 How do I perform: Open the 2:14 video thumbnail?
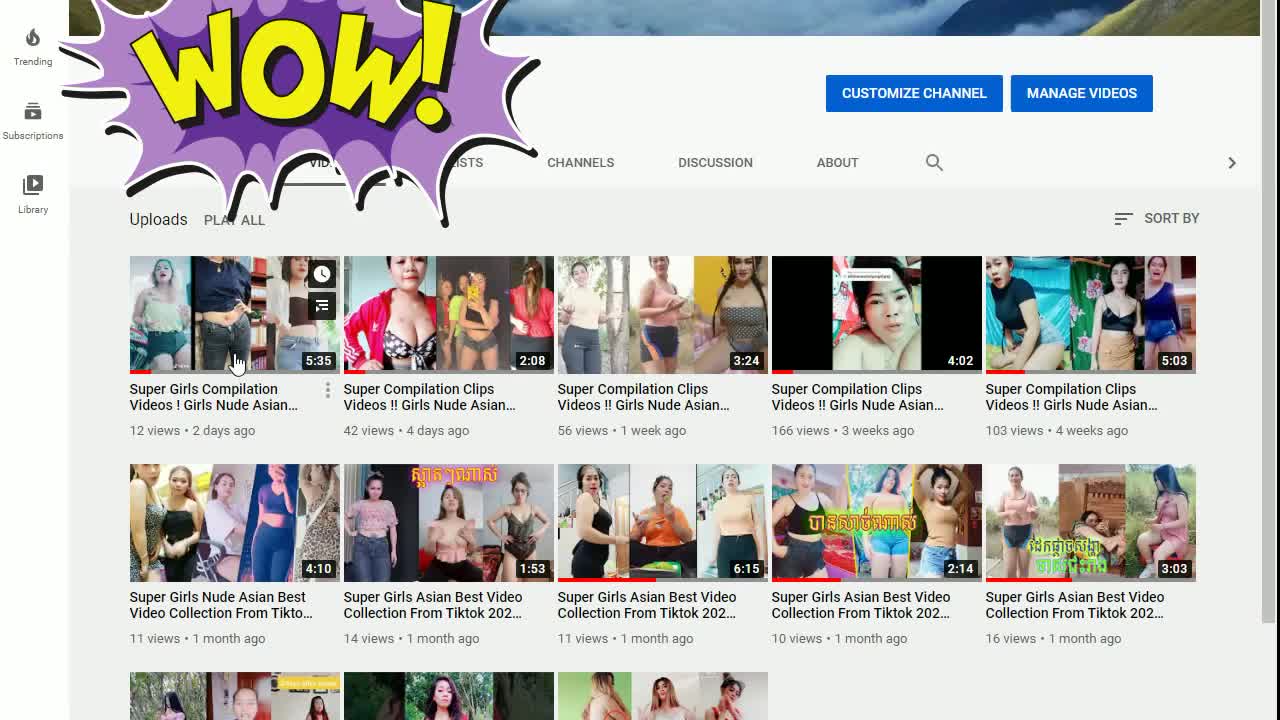tap(877, 523)
